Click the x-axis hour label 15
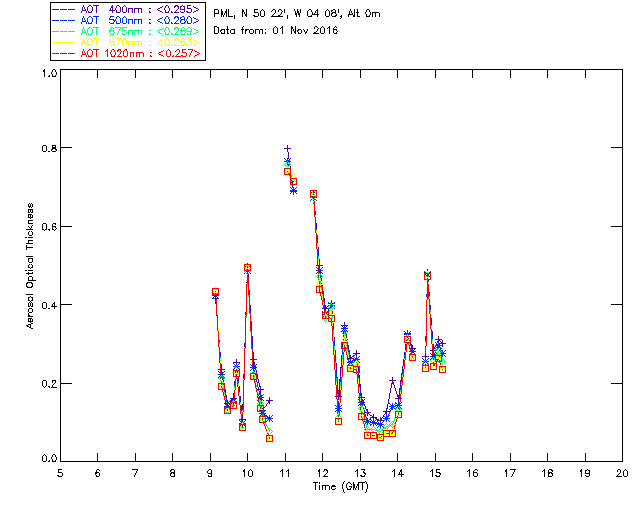The height and width of the screenshot is (512, 640). pos(435,473)
